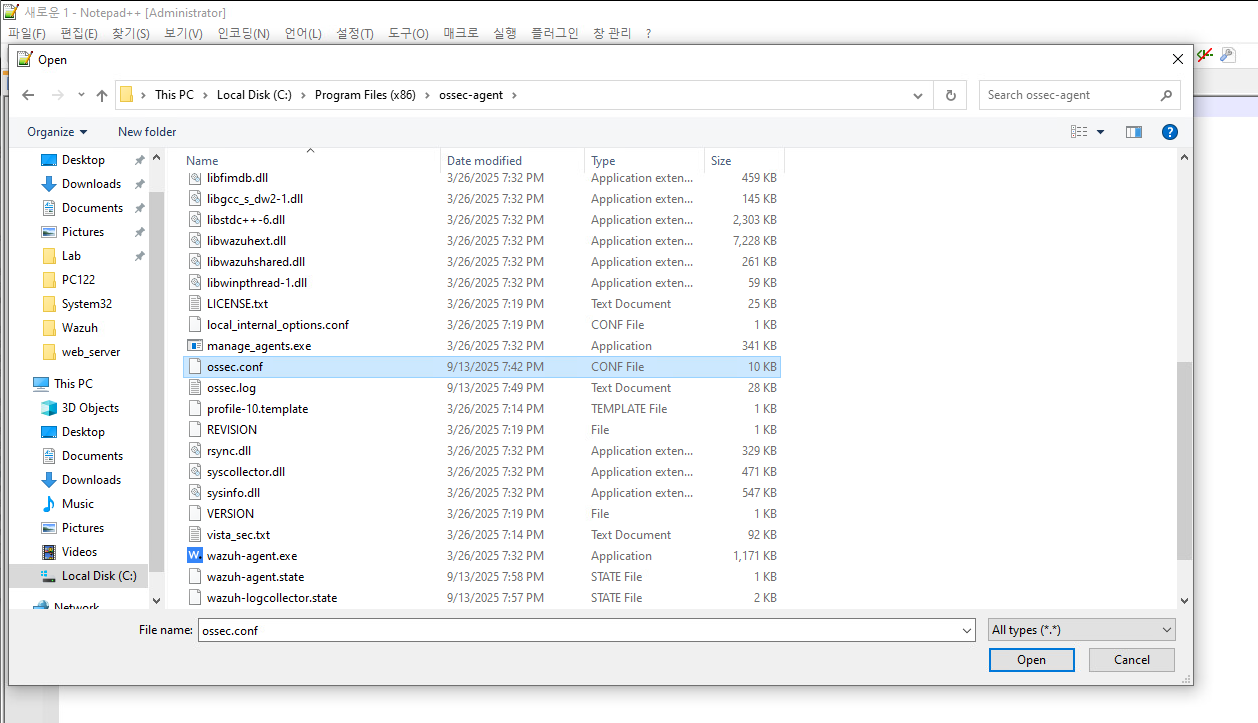This screenshot has height=723, width=1258.
Task: Open the 플러그인 menu in Notepad++
Action: (x=555, y=33)
